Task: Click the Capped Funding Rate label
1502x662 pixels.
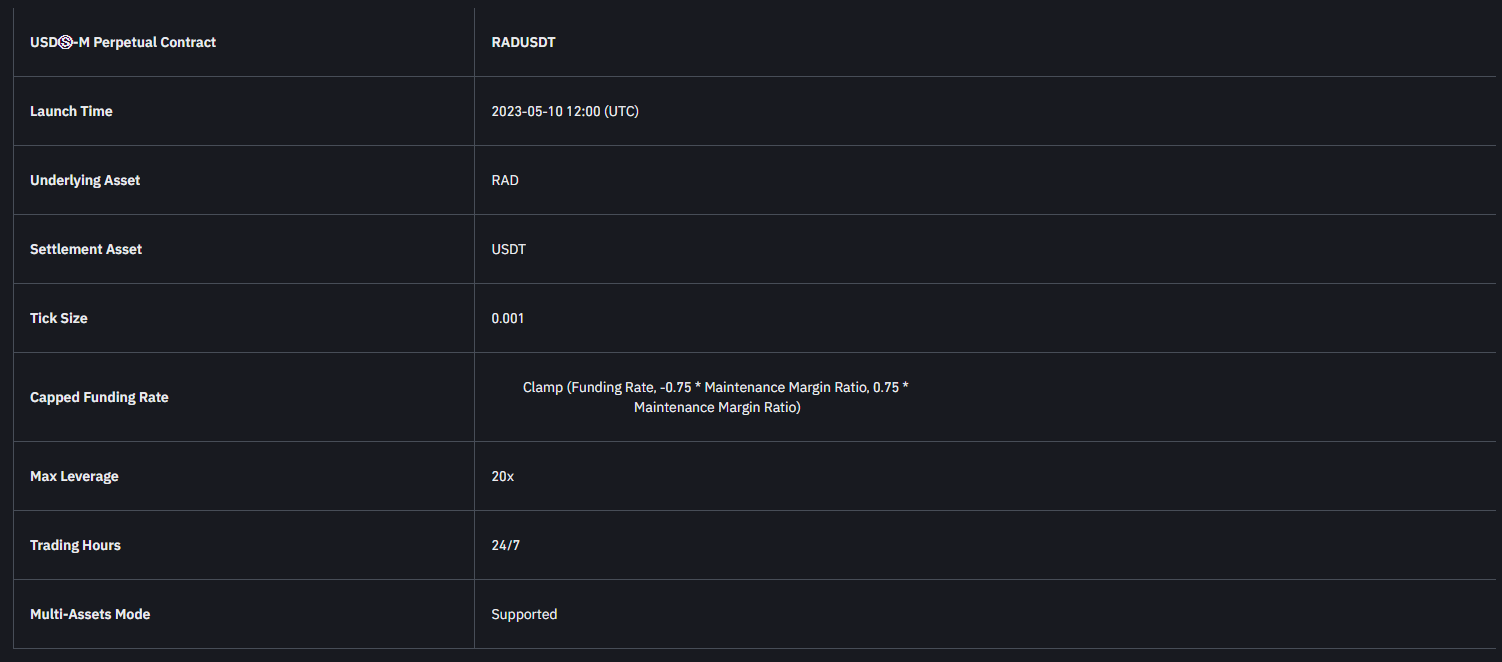Action: pos(99,397)
